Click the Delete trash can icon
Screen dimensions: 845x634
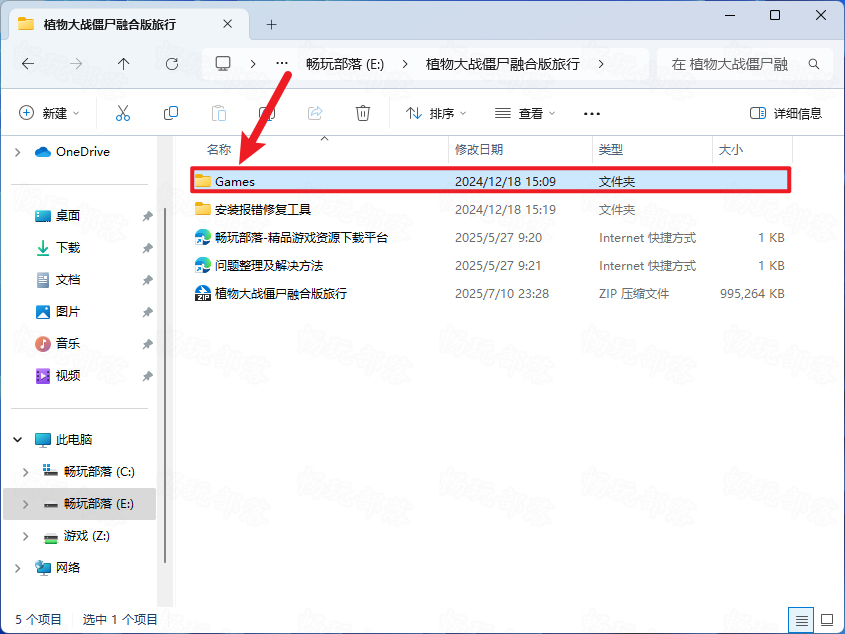click(363, 113)
